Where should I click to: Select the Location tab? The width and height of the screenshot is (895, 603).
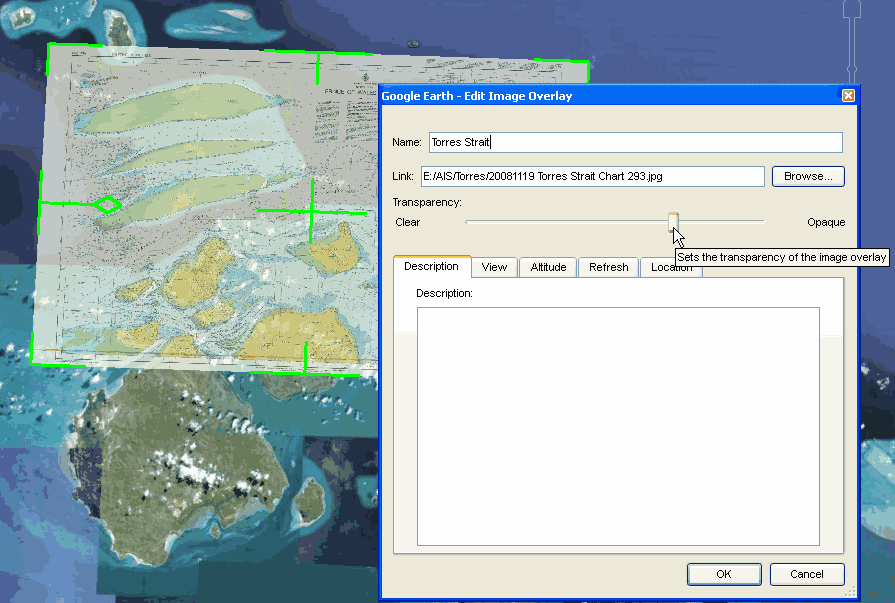point(670,267)
